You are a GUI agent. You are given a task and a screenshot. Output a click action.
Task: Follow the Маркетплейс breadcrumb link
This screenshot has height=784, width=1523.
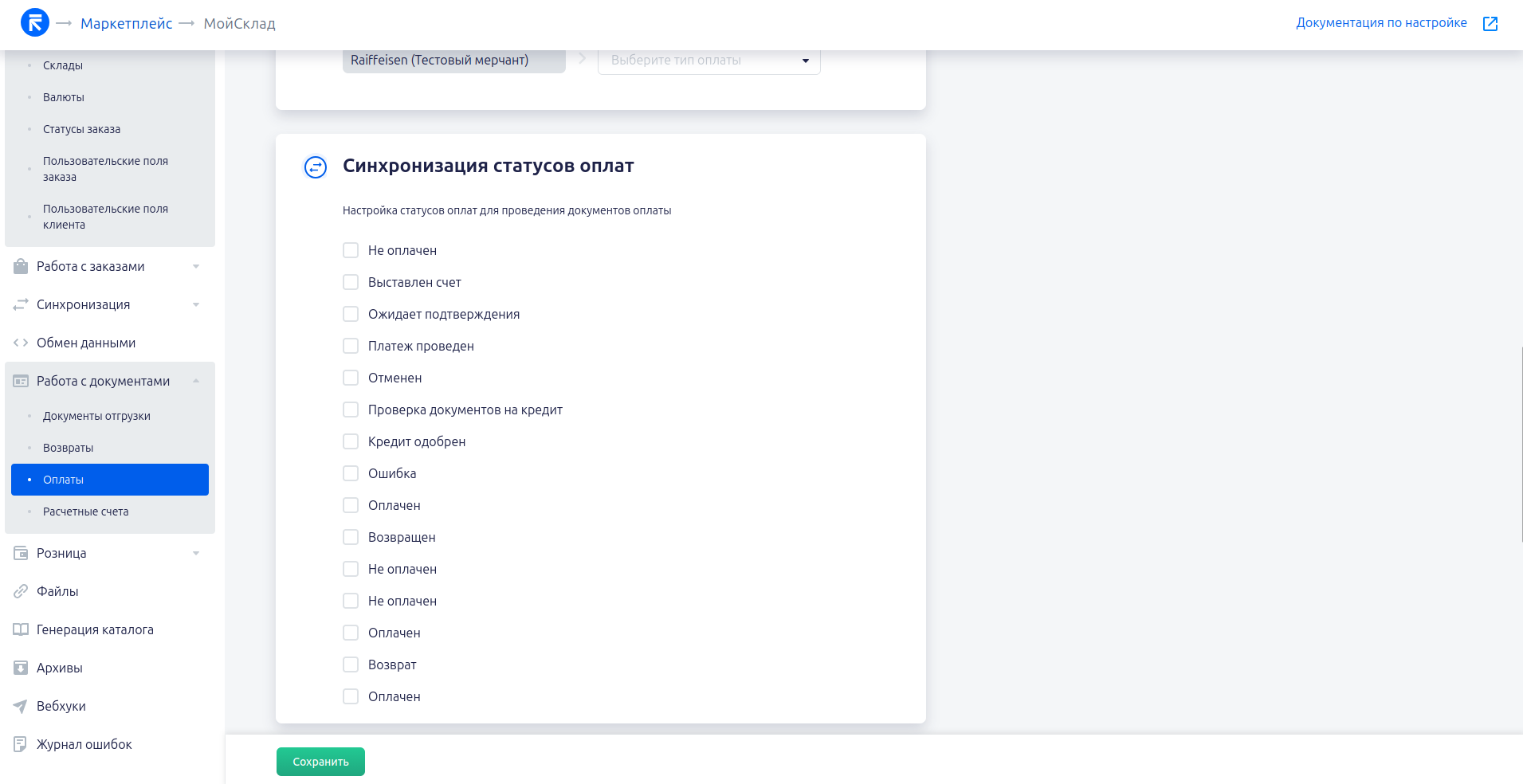[126, 24]
